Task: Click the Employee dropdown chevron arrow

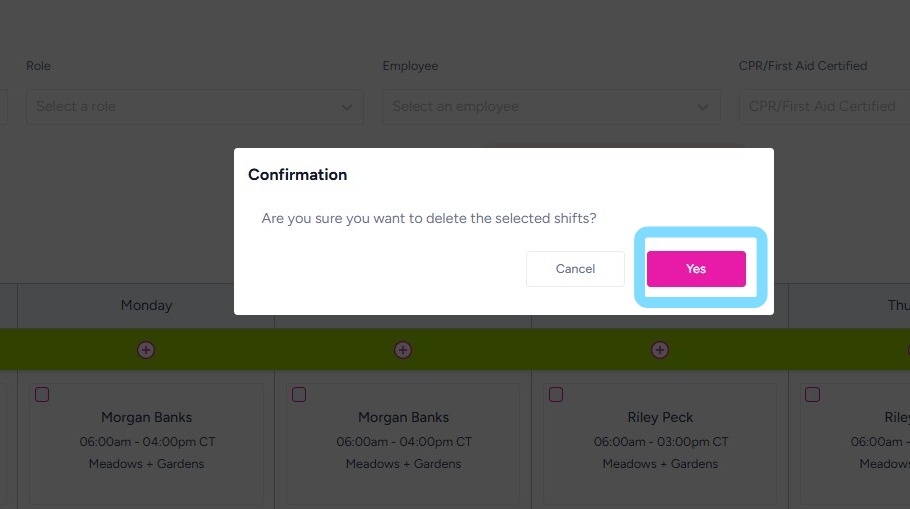Action: 703,107
